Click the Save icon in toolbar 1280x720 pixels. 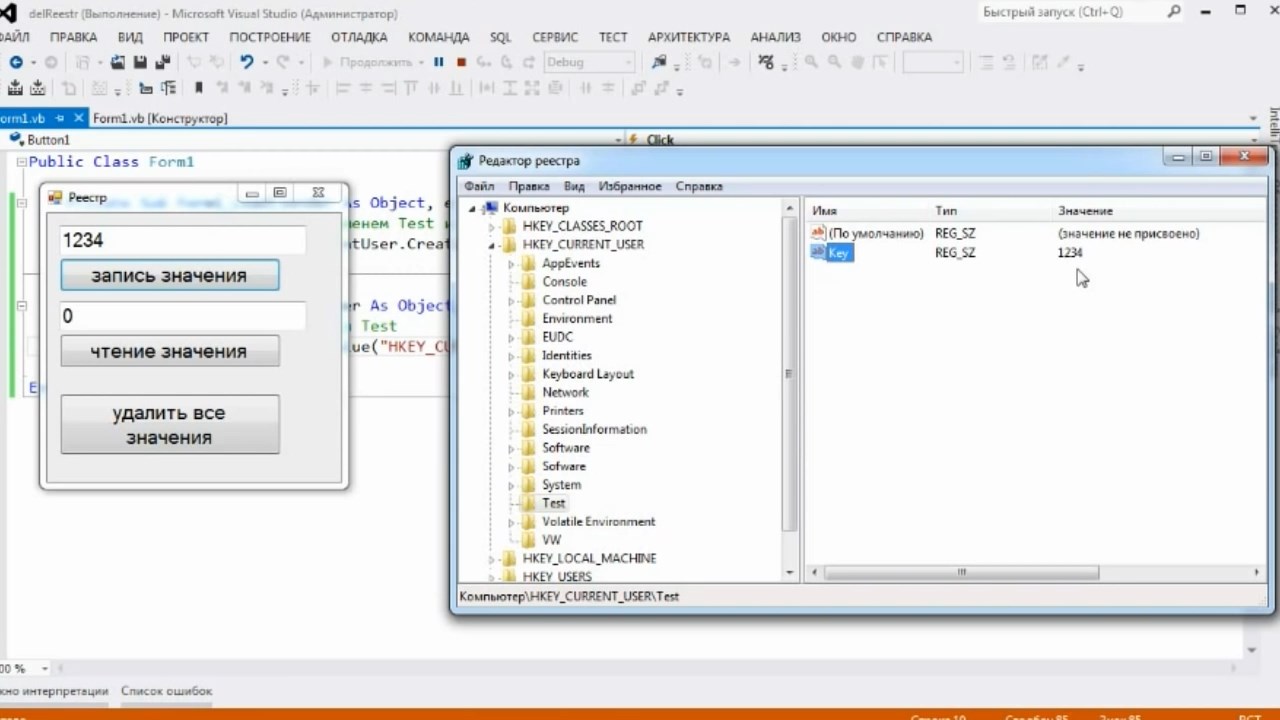pos(140,62)
